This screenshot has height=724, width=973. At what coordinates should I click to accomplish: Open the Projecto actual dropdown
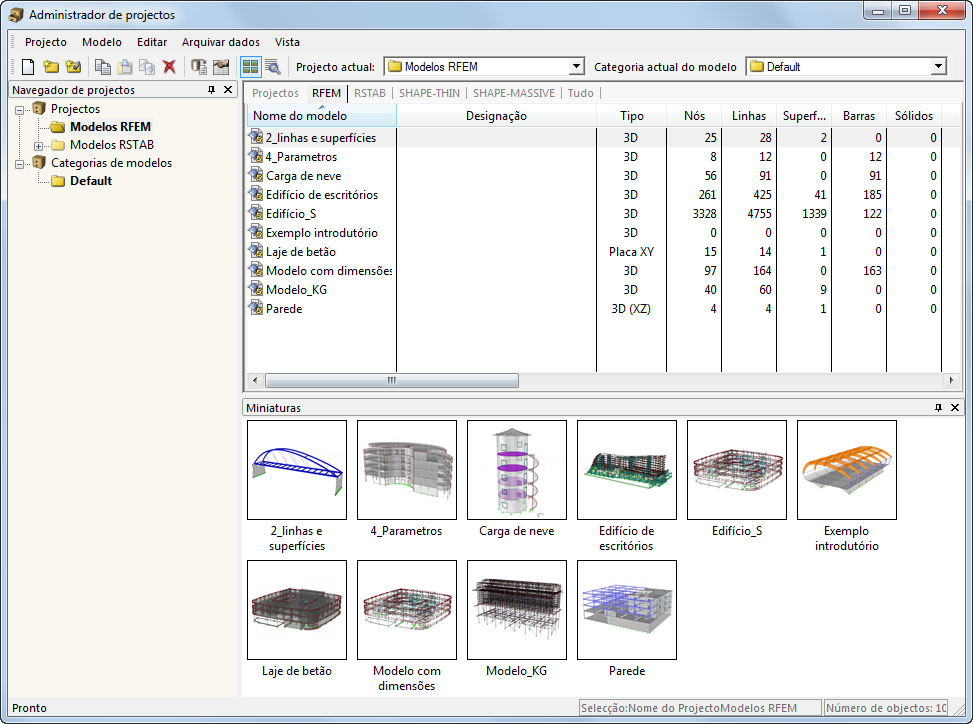tap(576, 66)
